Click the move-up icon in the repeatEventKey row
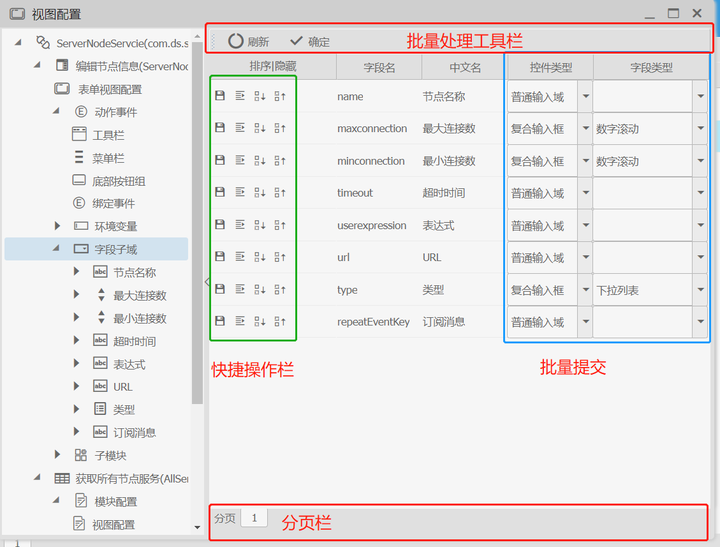720x547 pixels. coord(280,321)
